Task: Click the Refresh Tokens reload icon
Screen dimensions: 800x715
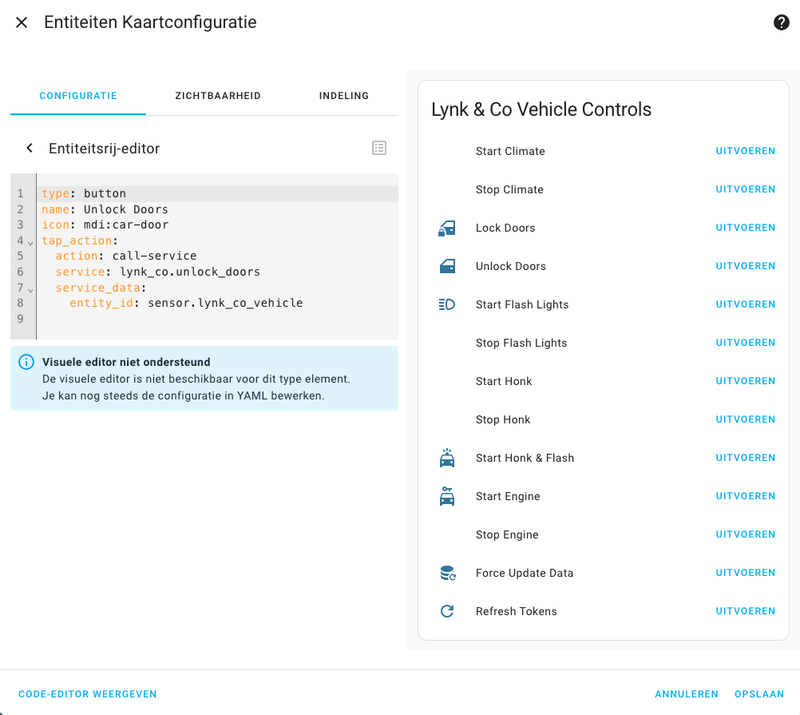Action: (x=447, y=611)
